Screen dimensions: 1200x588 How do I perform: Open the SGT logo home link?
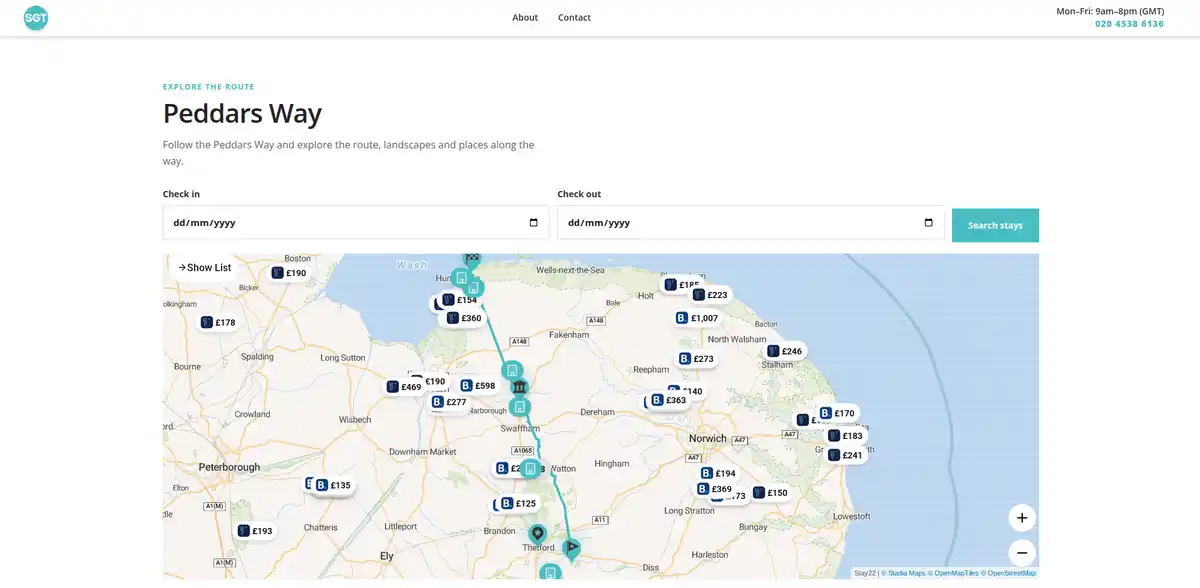point(36,18)
